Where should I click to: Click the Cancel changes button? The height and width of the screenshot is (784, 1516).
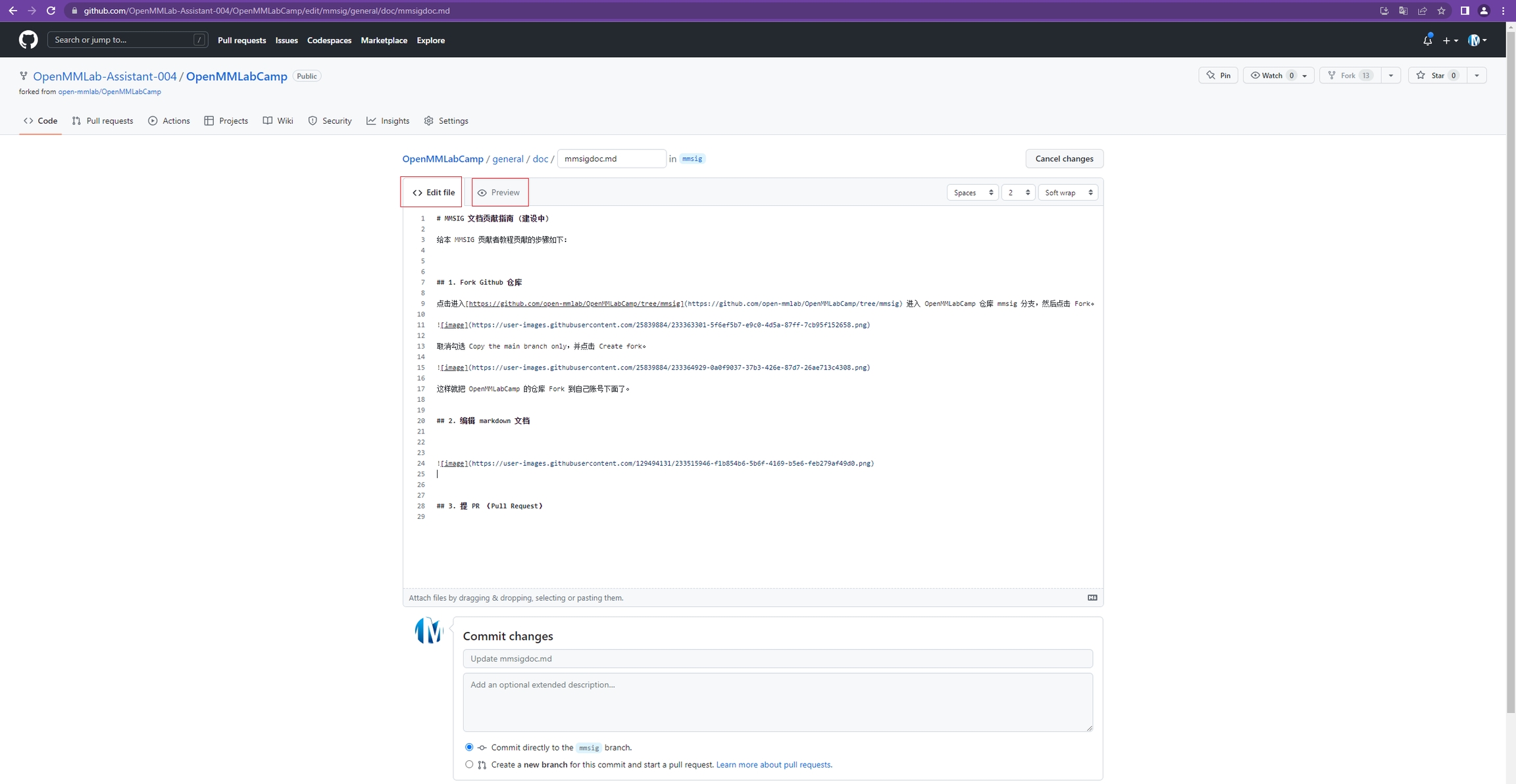[1064, 159]
